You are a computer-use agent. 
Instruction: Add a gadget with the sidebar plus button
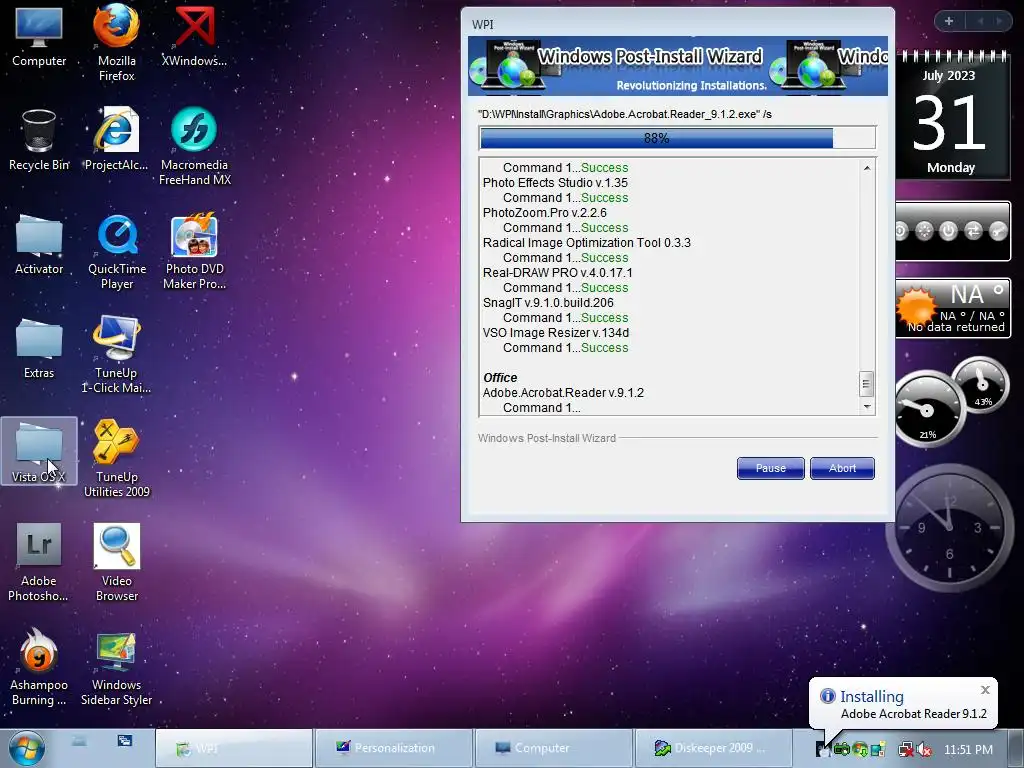tap(949, 22)
